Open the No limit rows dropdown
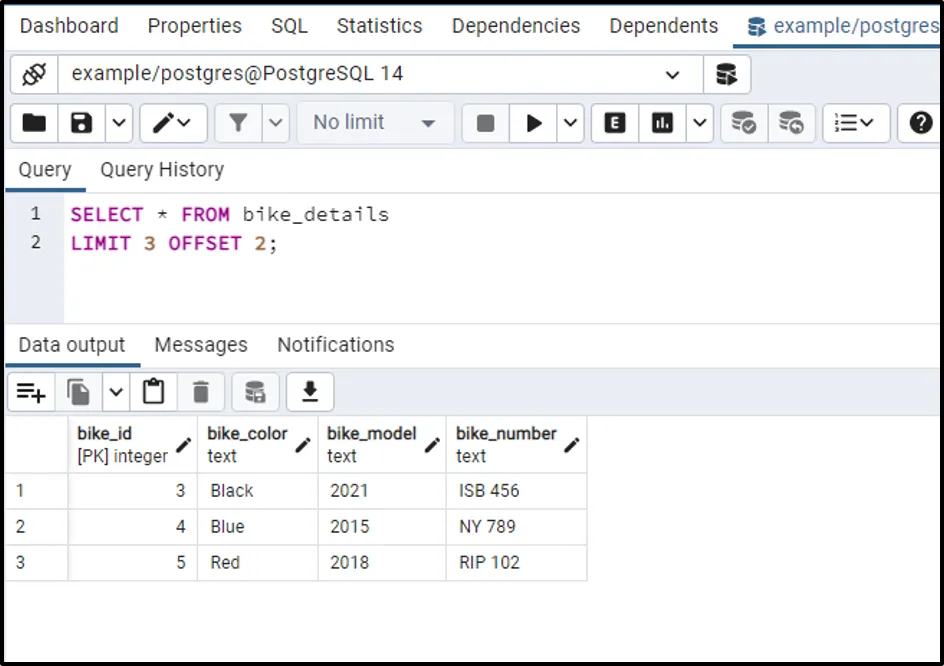 374,123
